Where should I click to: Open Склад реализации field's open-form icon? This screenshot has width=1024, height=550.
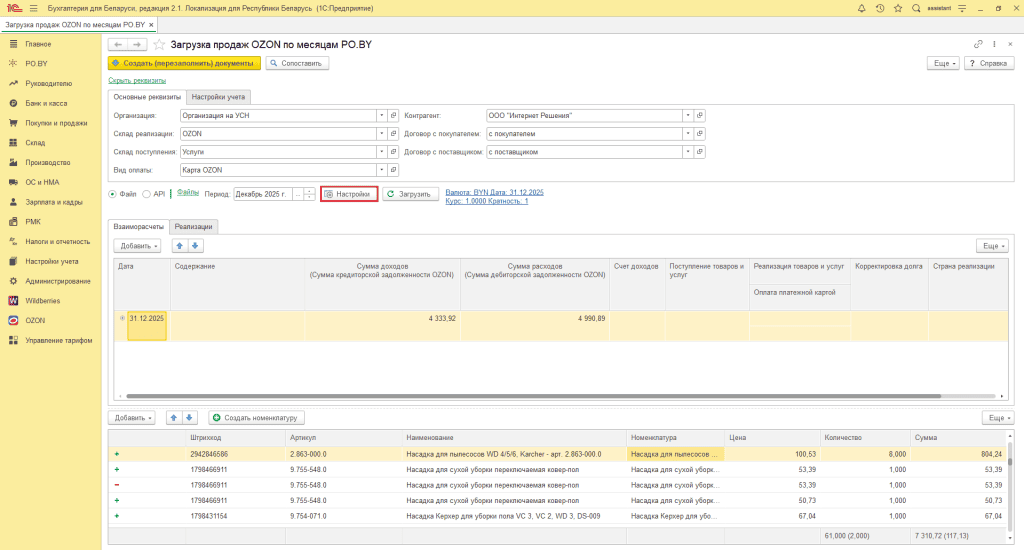(x=393, y=134)
